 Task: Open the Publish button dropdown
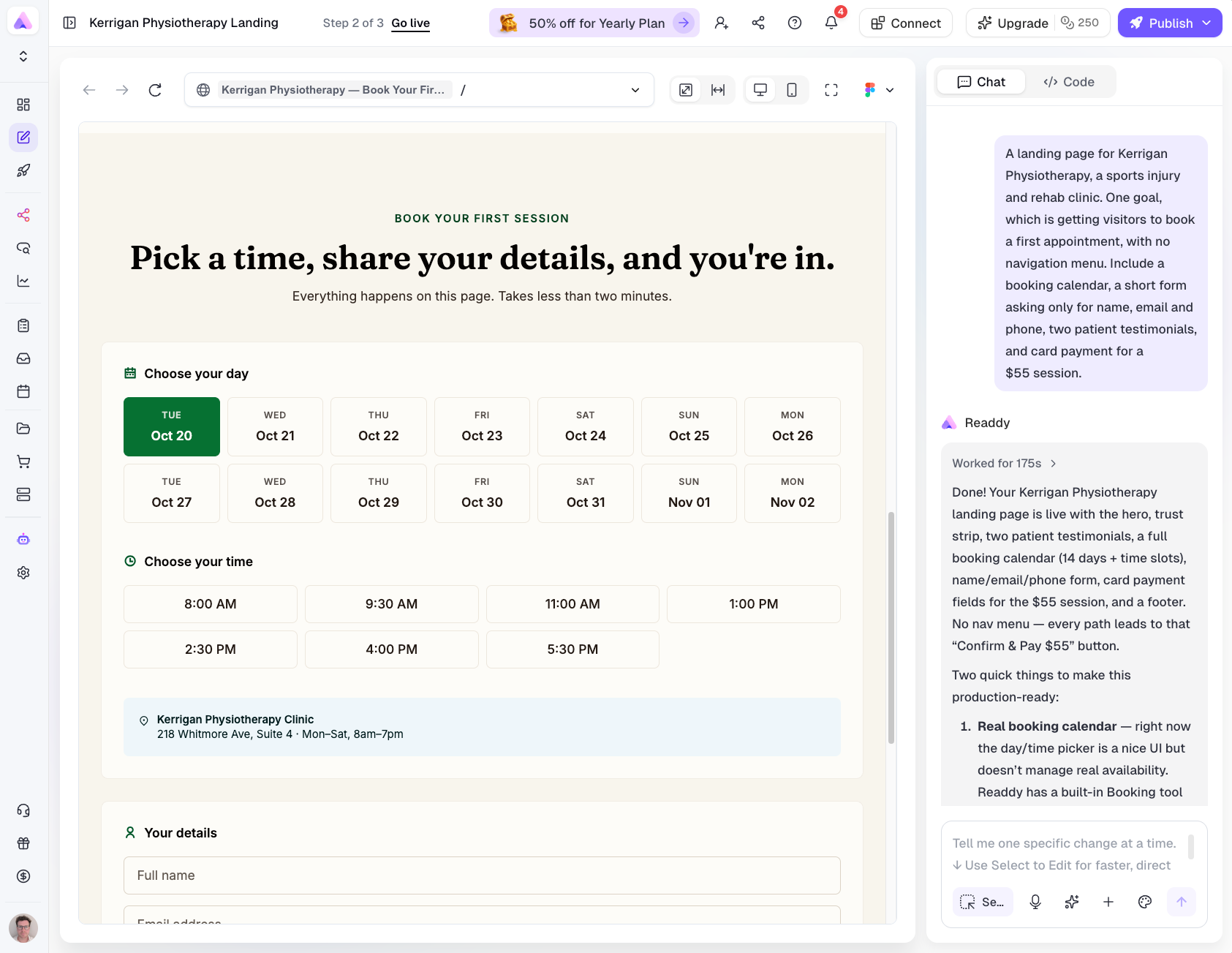(1207, 23)
